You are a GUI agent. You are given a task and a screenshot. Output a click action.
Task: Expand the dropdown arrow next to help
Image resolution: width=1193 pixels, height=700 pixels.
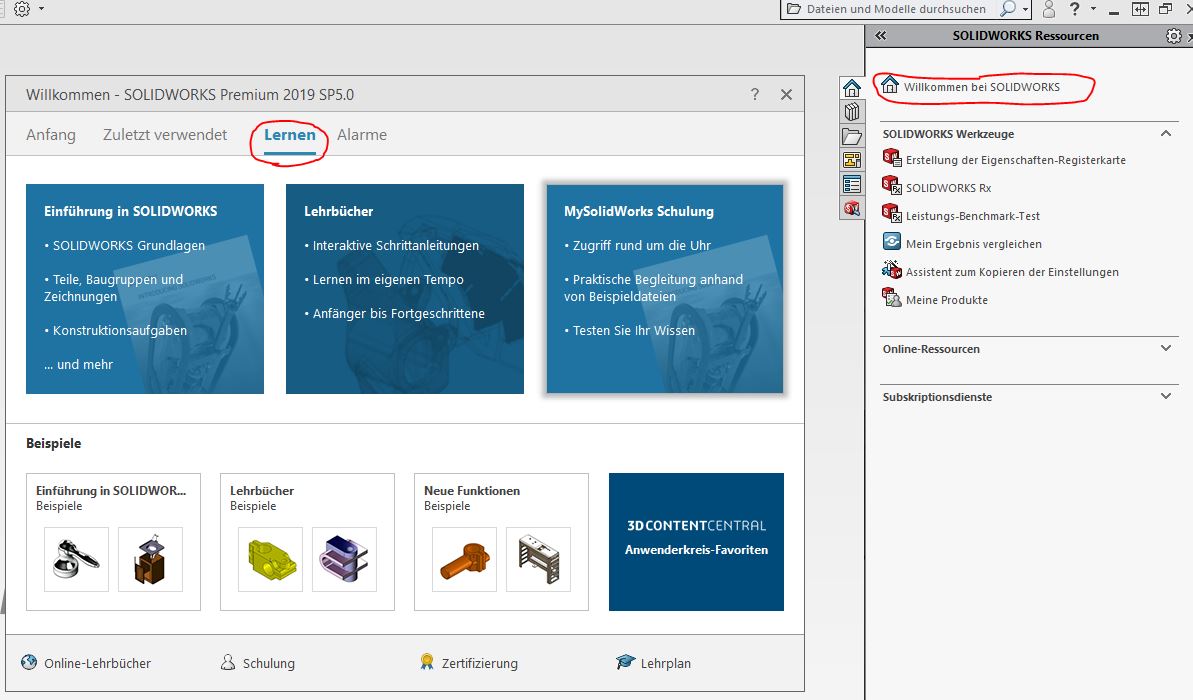click(x=1093, y=9)
